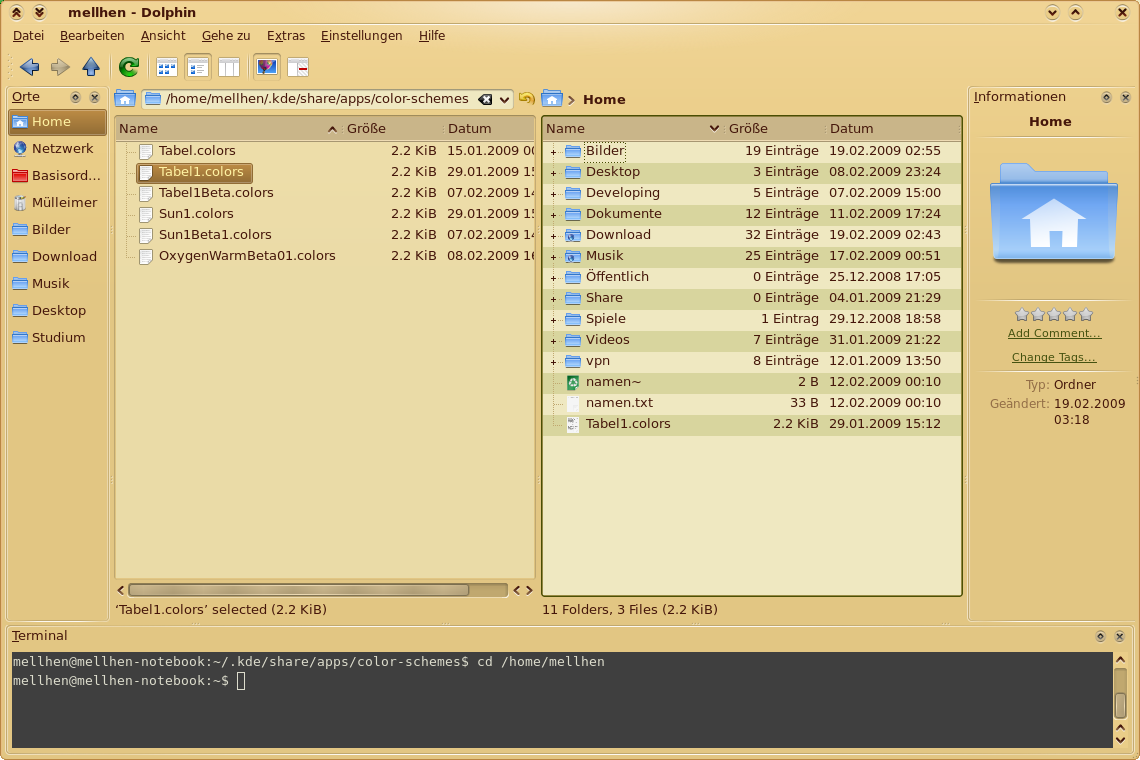1140x760 pixels.
Task: Click right pane home folder icon
Action: click(x=552, y=98)
